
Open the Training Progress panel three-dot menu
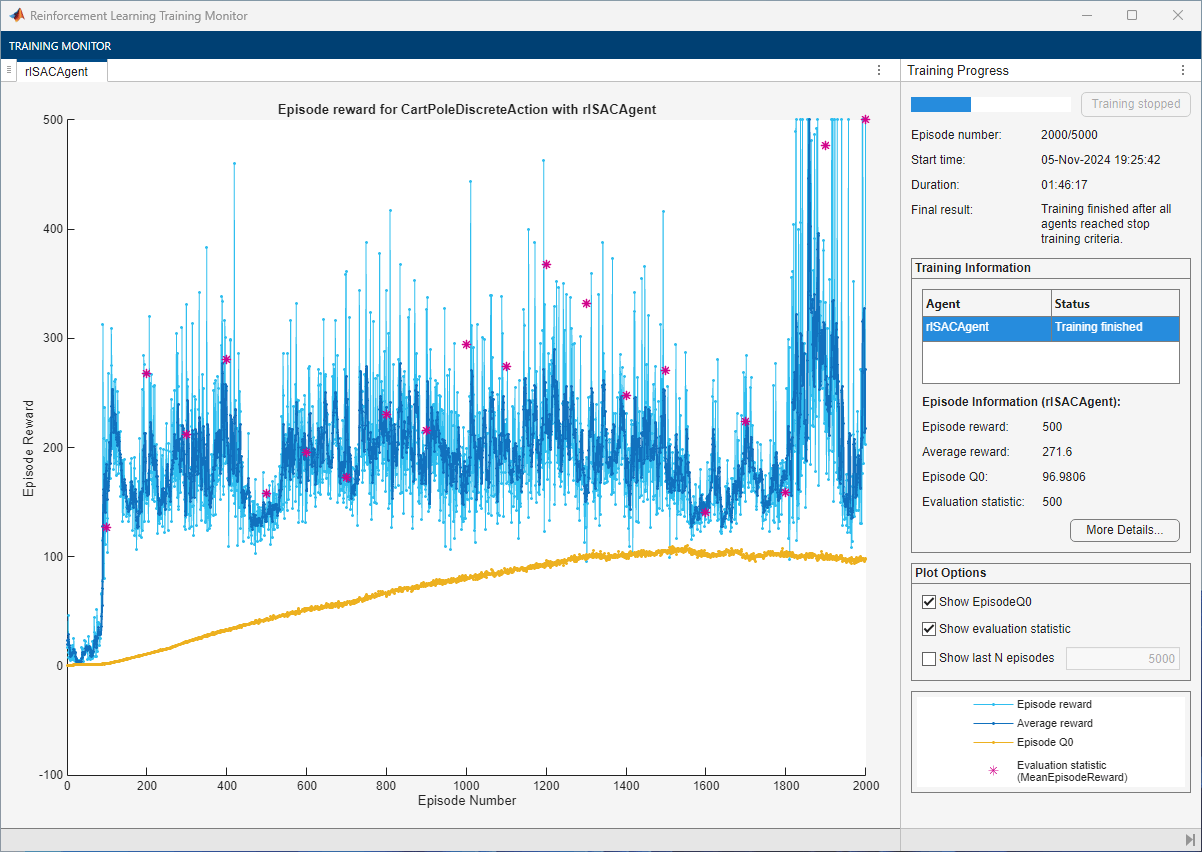(x=1183, y=70)
